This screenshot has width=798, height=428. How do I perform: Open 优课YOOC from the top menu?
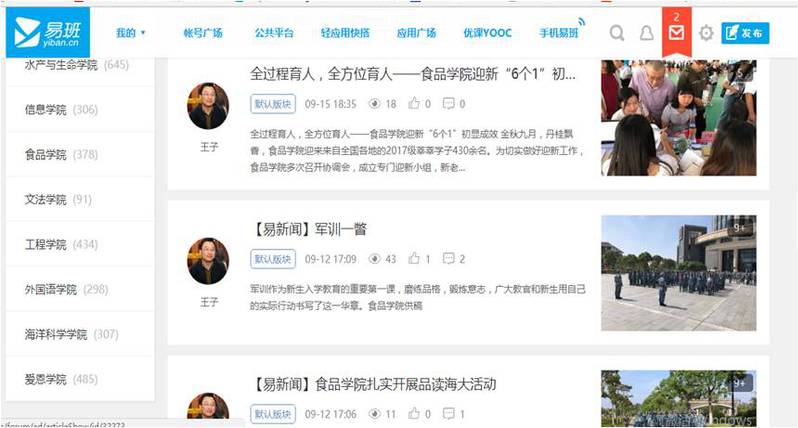pos(487,33)
